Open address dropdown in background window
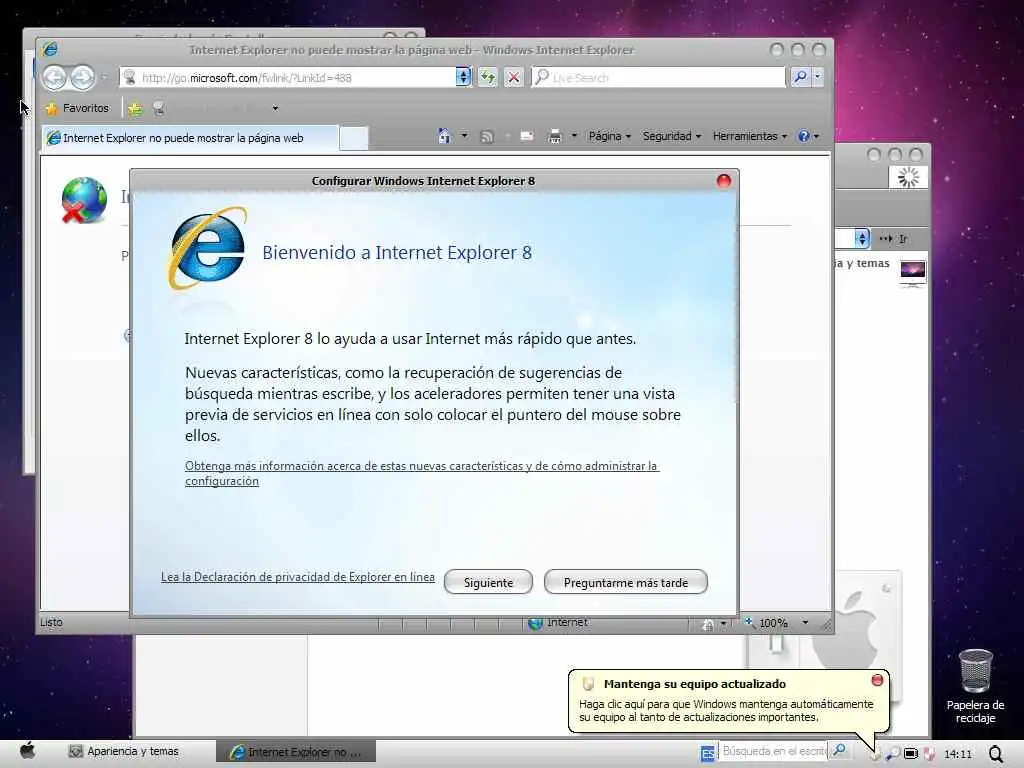Viewport: 1024px width, 768px height. (862, 239)
